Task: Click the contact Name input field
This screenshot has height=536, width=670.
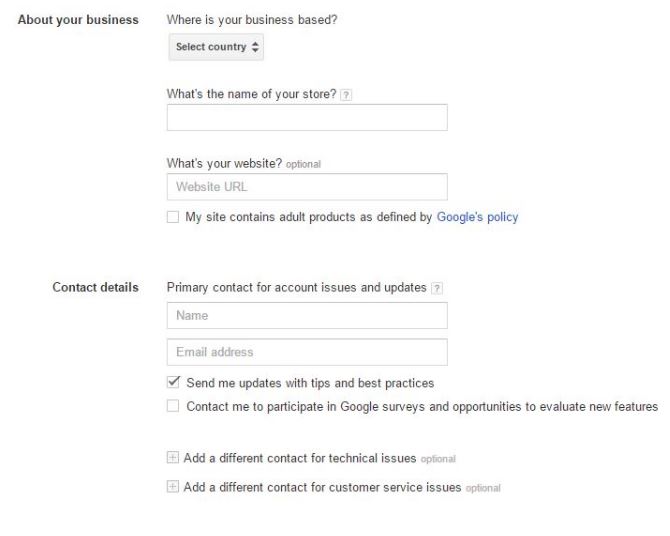Action: (x=307, y=316)
